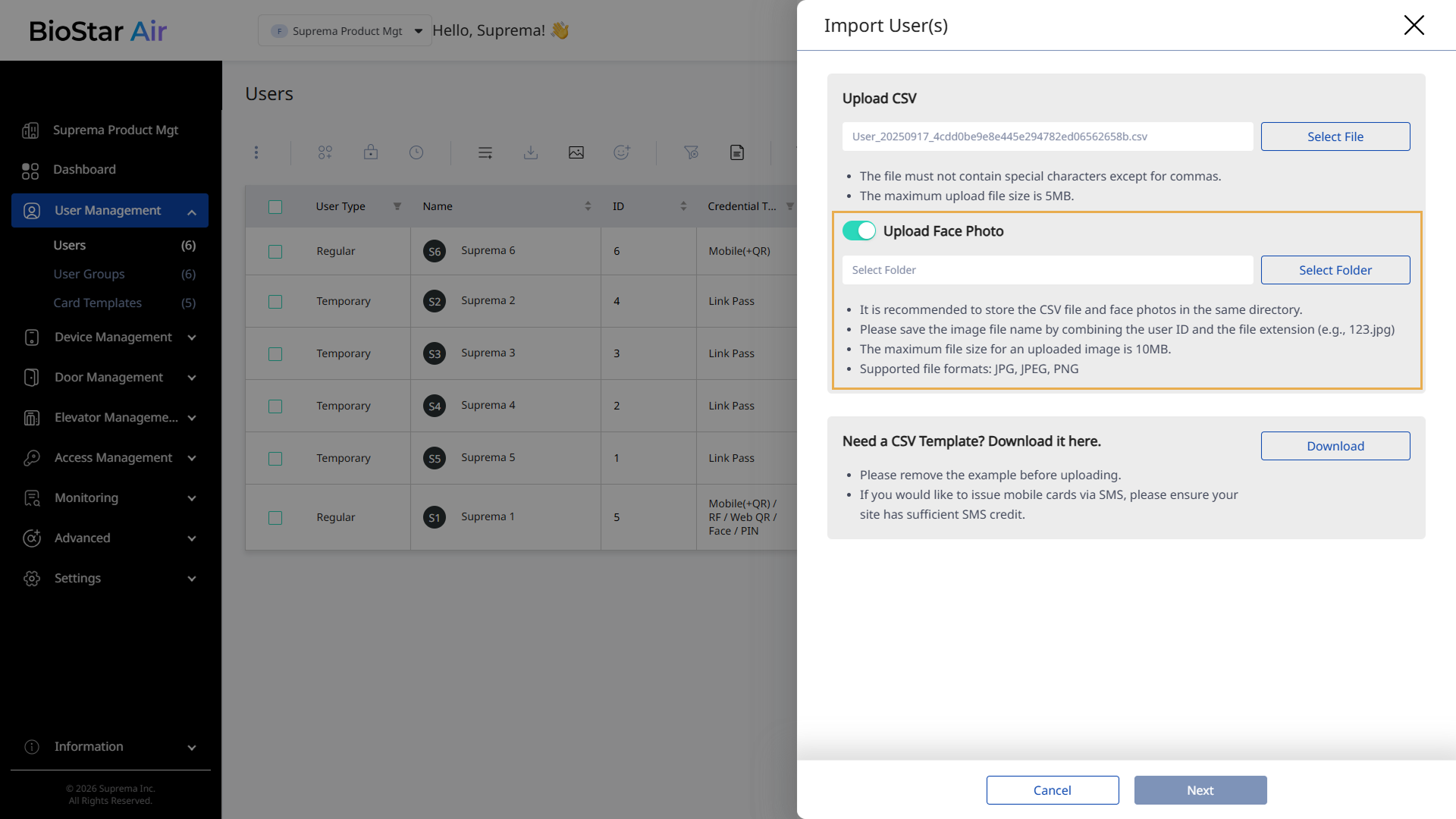Click the document report icon in toolbar

point(737,152)
